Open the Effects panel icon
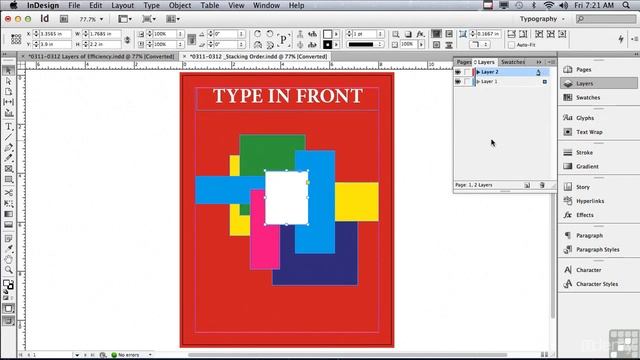The height and width of the screenshot is (360, 640). (x=568, y=215)
